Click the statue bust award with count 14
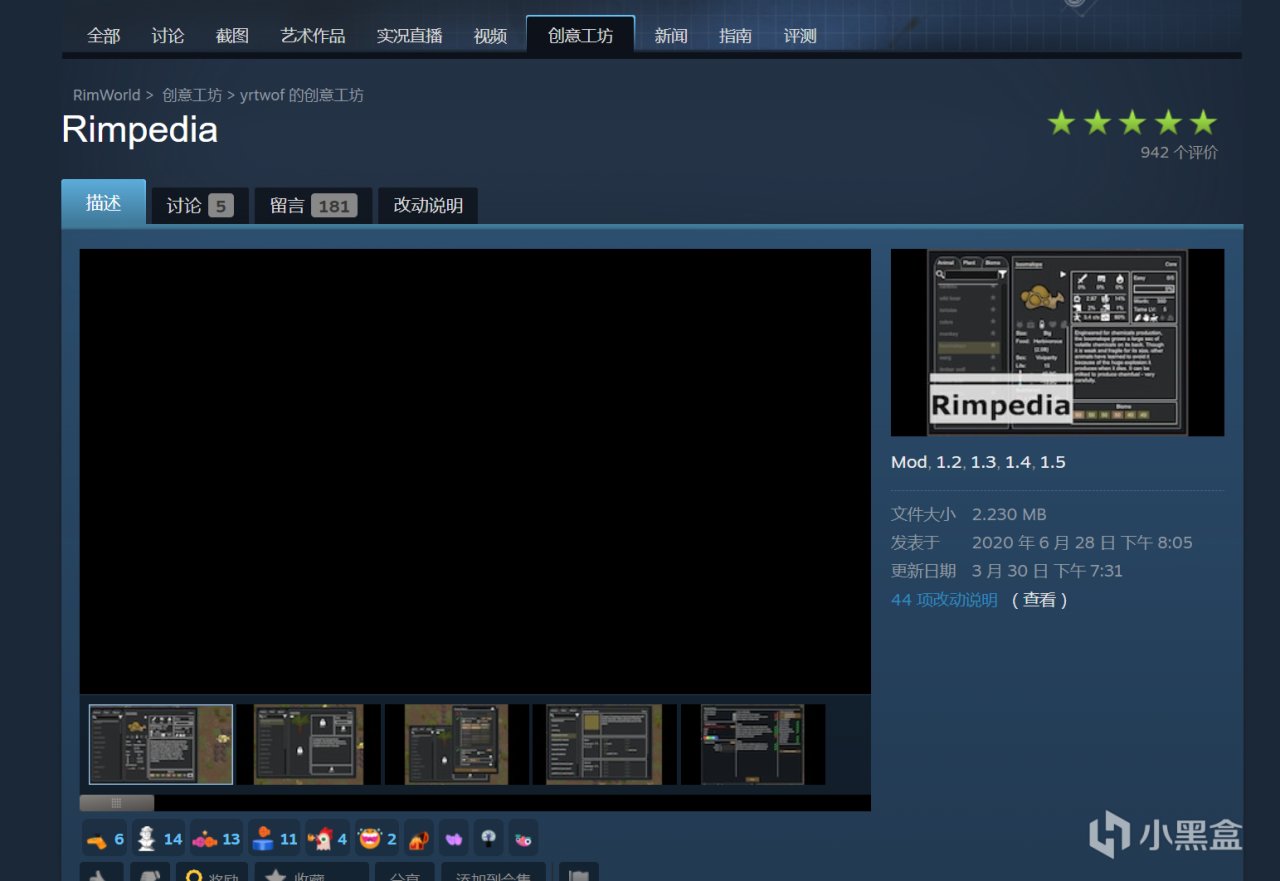1280x881 pixels. [x=160, y=838]
